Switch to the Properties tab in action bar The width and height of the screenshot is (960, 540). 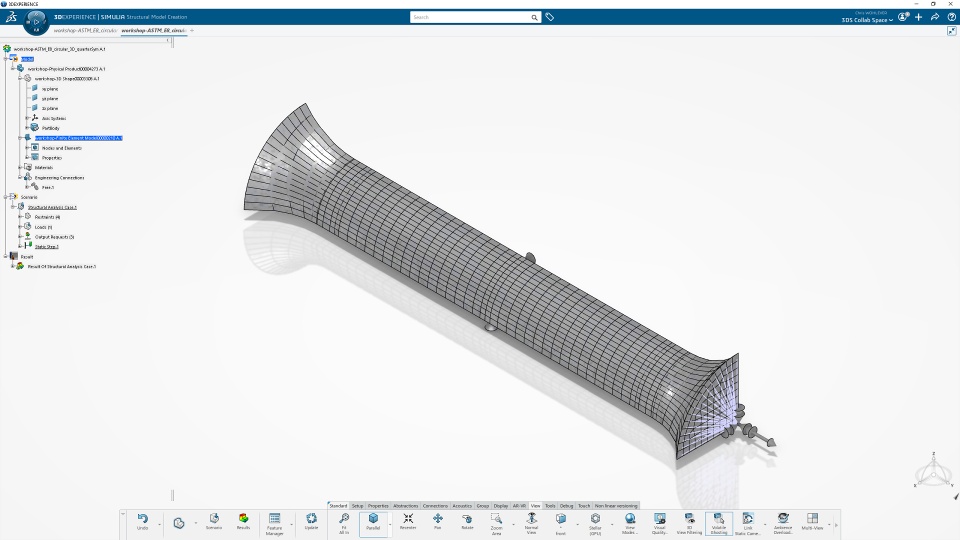pyautogui.click(x=378, y=506)
